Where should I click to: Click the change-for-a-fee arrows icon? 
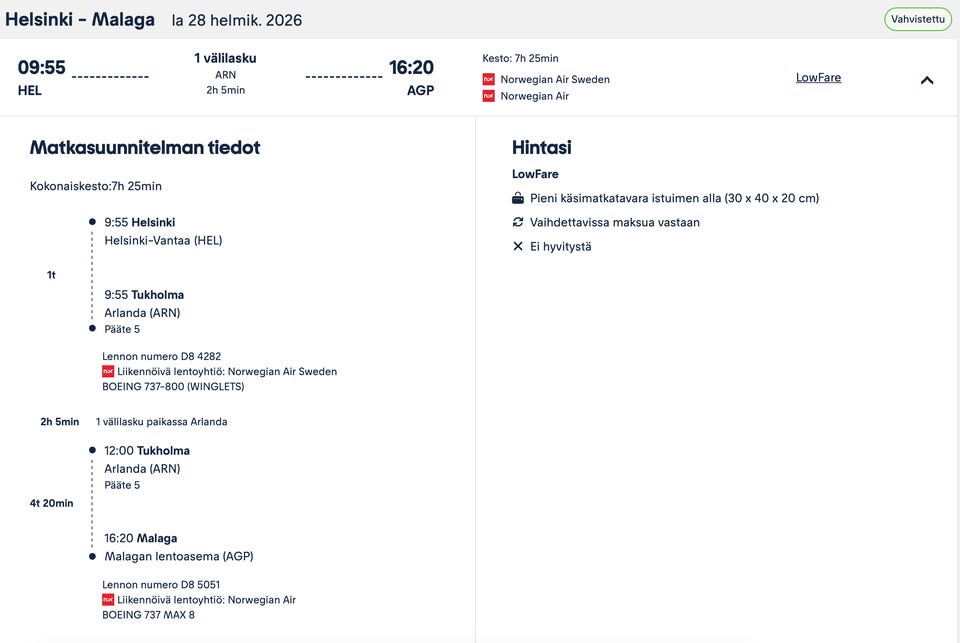tap(518, 222)
